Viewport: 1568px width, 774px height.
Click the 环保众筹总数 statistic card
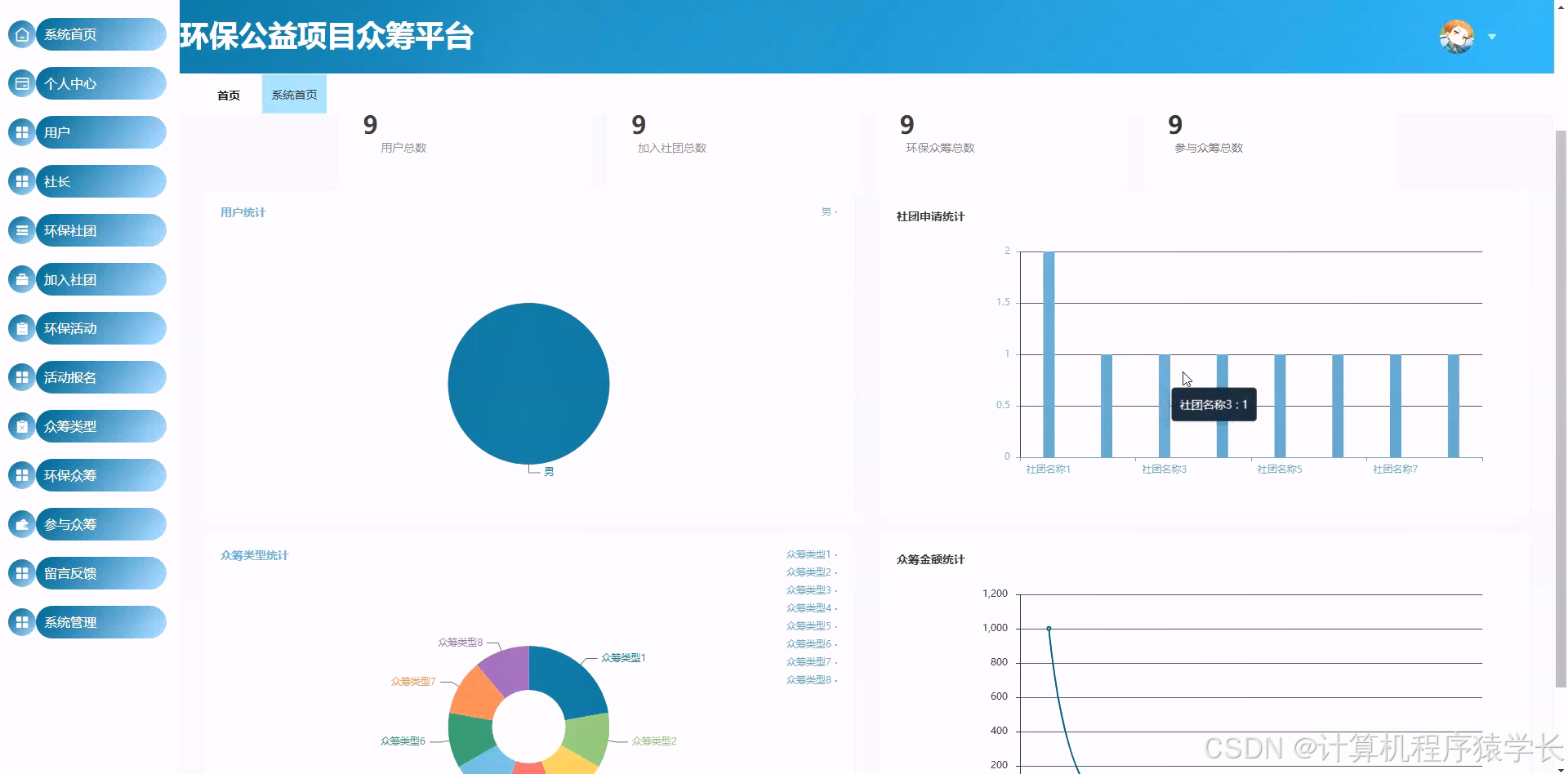1000,151
